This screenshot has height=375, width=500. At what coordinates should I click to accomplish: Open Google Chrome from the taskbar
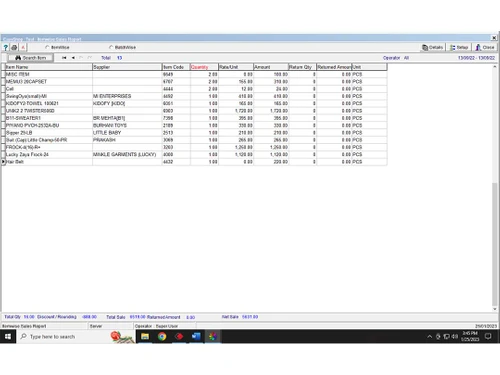coord(162,337)
